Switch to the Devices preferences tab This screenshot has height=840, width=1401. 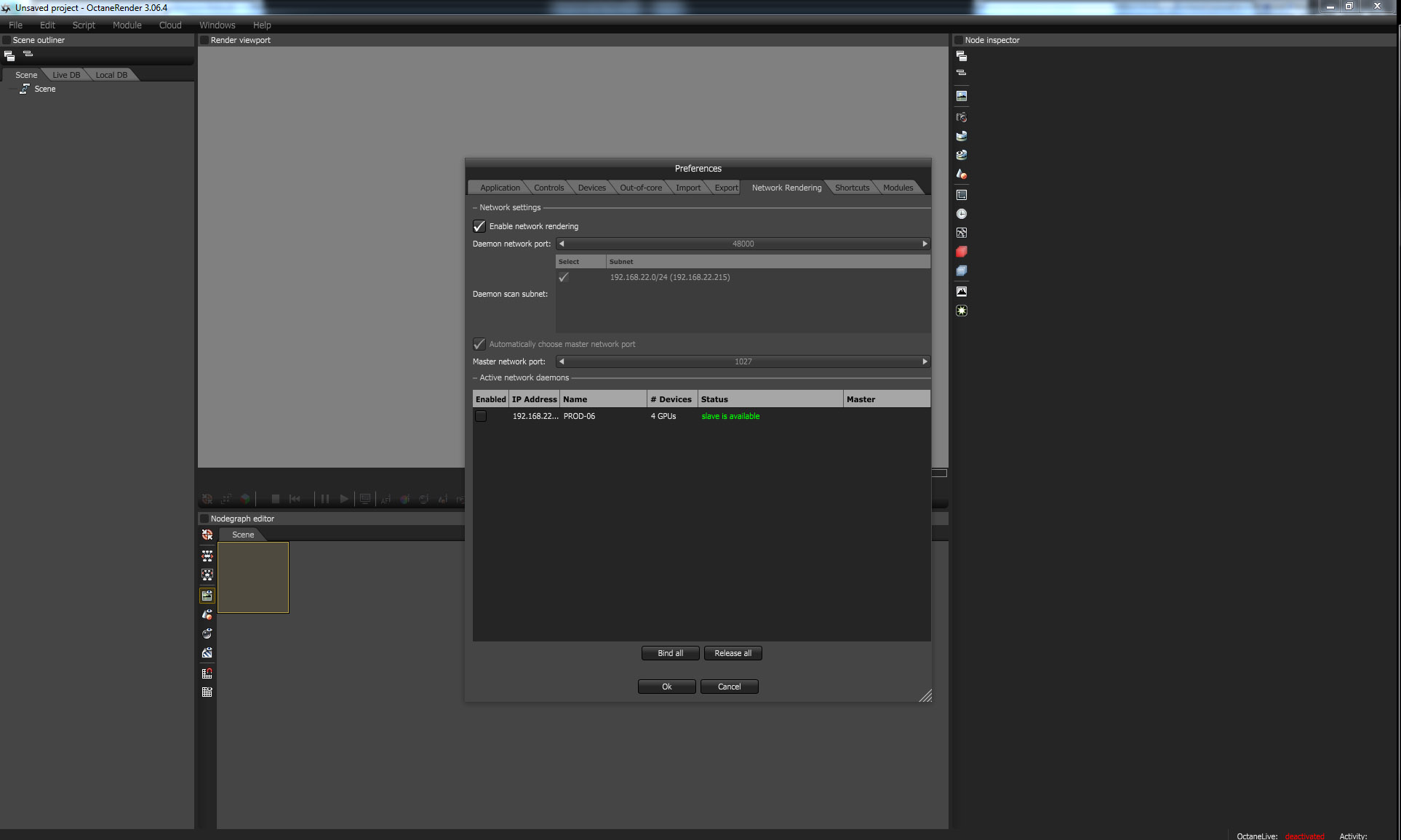click(591, 188)
